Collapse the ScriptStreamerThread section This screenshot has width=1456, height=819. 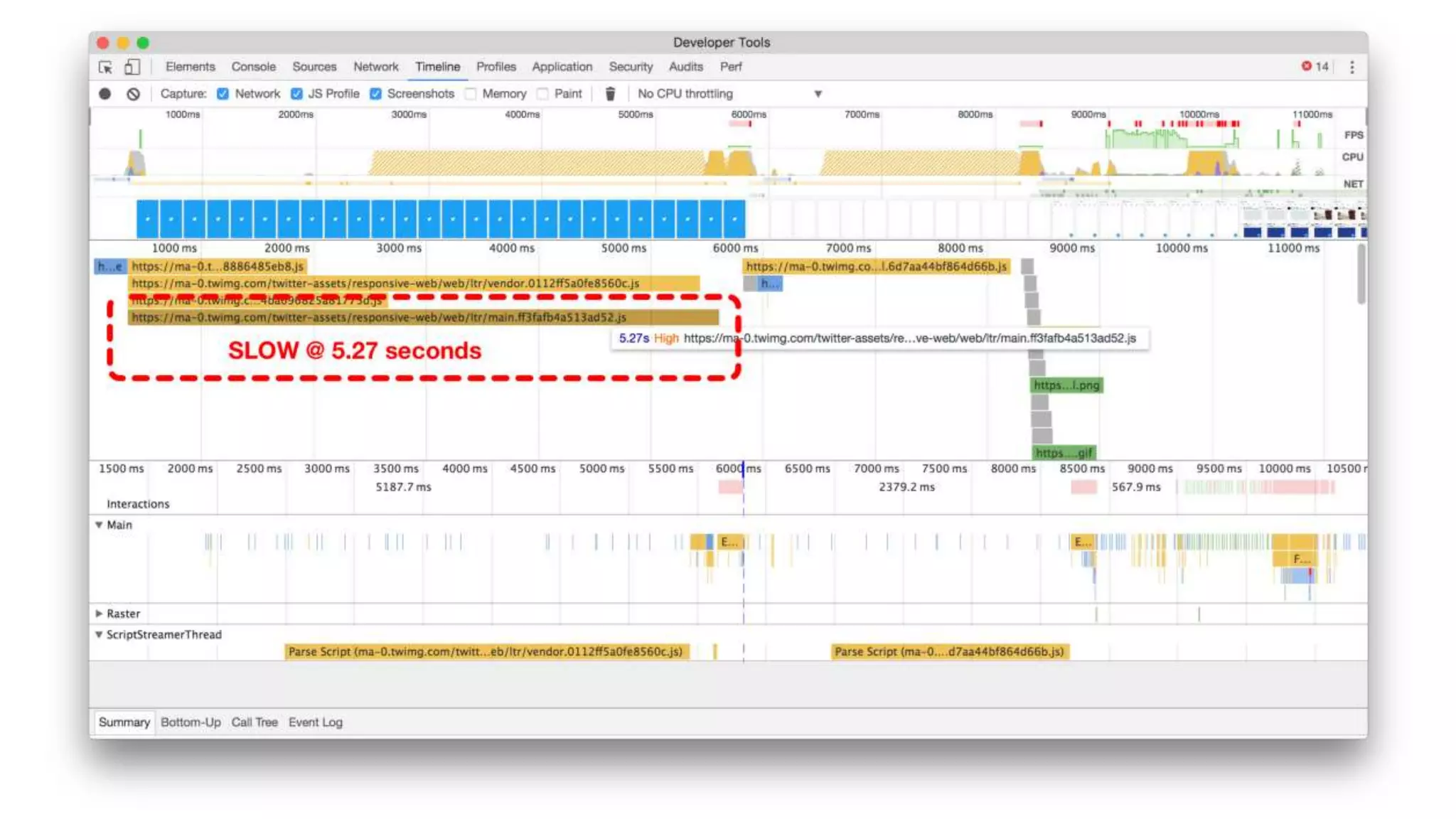99,635
